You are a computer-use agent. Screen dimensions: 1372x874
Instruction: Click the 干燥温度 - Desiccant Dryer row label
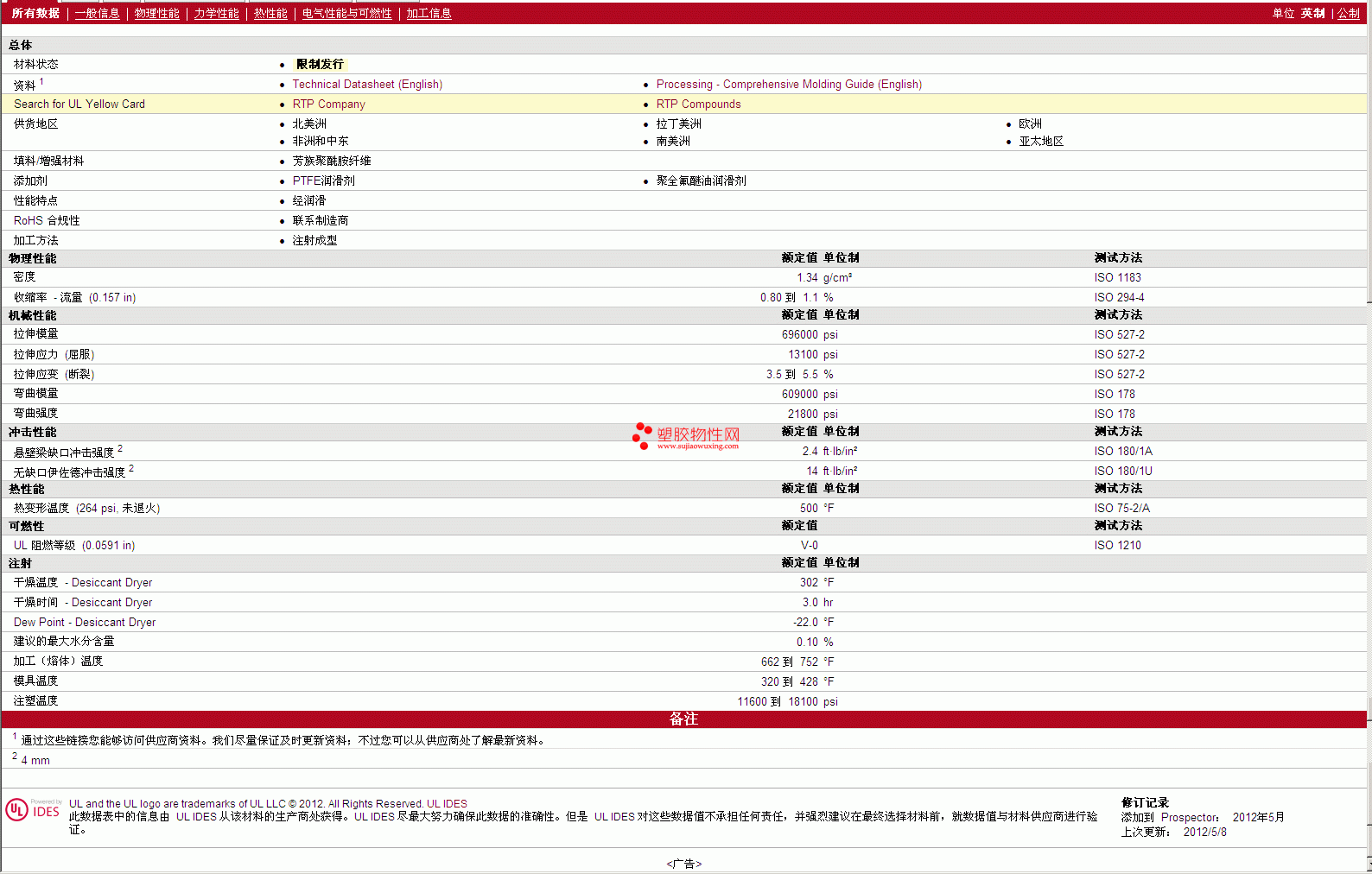pos(83,582)
